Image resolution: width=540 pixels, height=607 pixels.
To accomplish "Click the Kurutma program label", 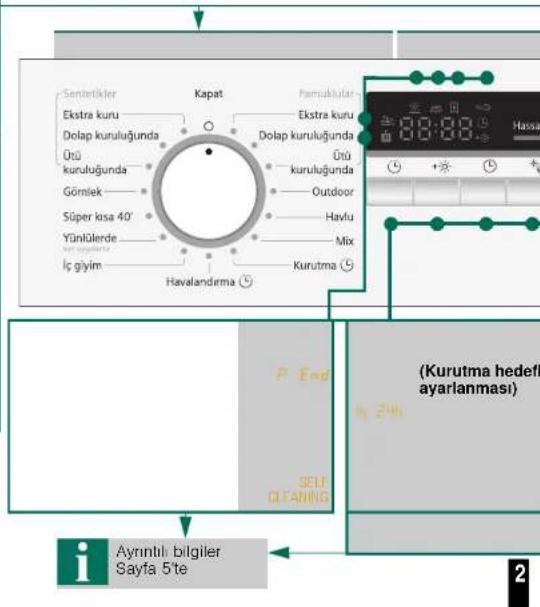I will (x=315, y=265).
